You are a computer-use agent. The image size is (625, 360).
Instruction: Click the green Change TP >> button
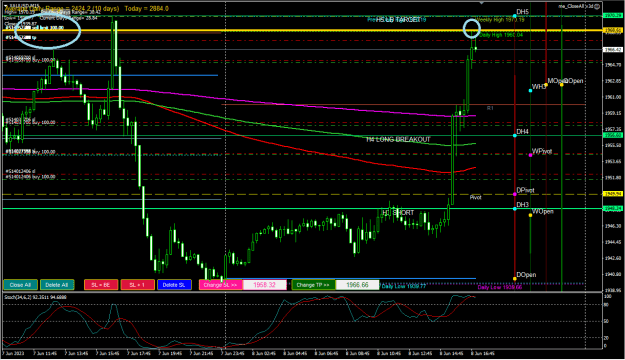coord(313,285)
